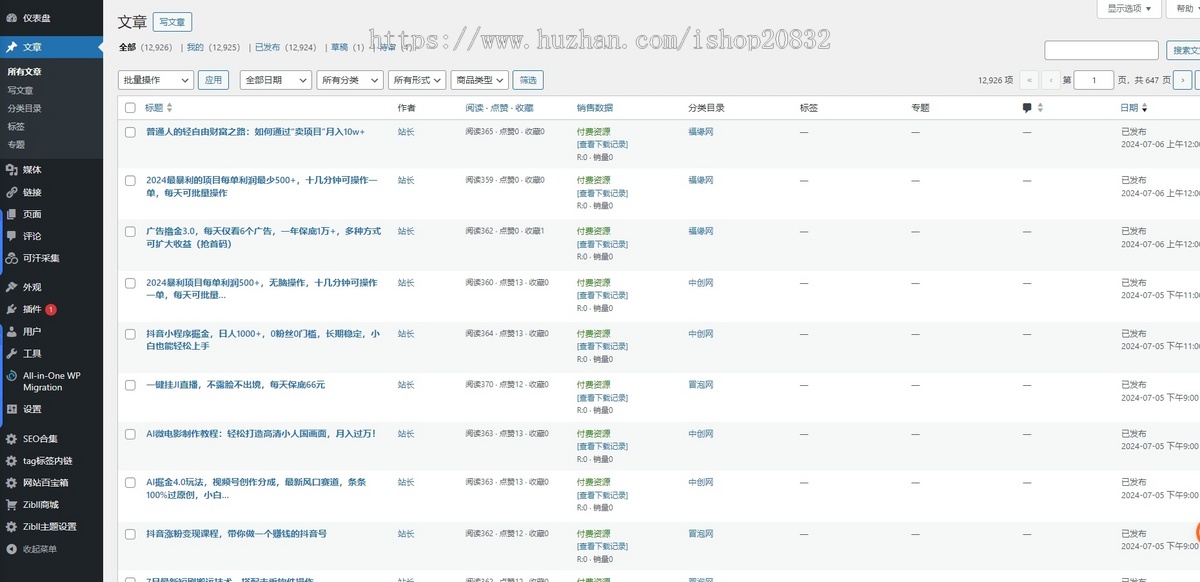Open the 仪表盘 dashboard icon

(x=11, y=18)
